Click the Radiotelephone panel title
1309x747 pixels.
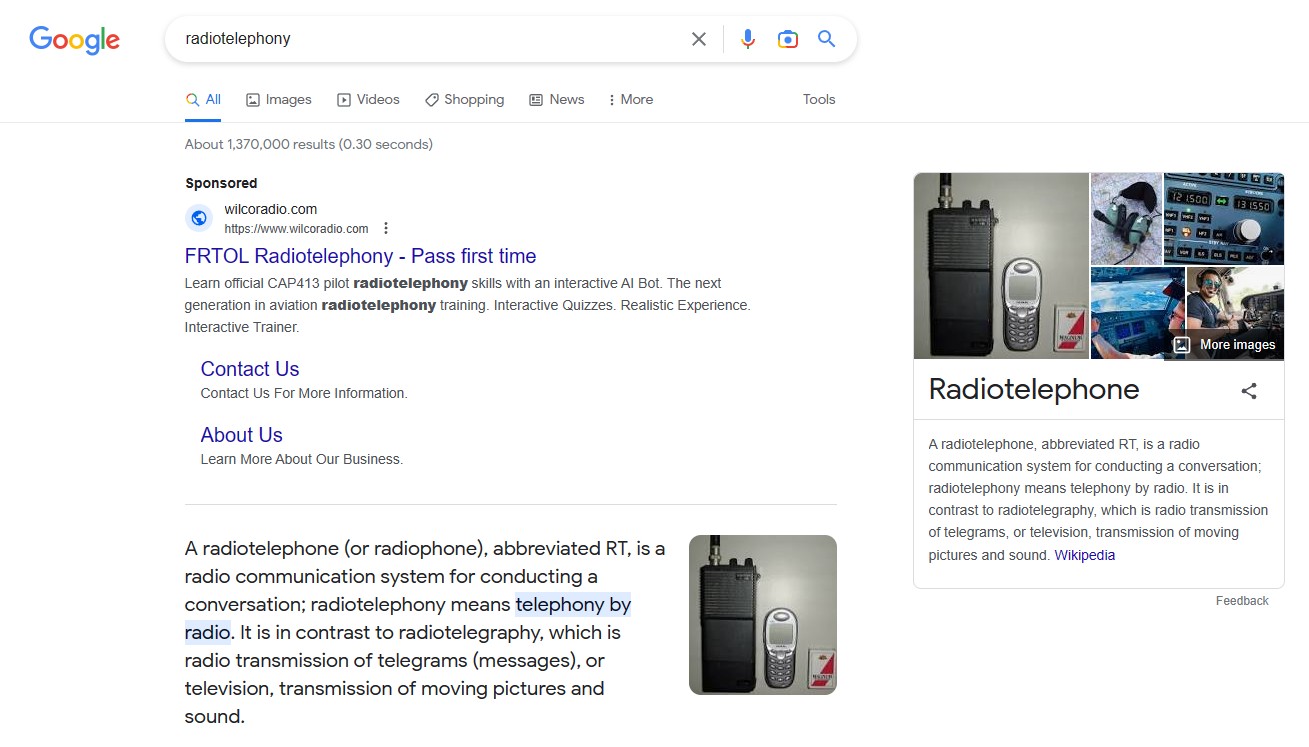[x=1034, y=389]
